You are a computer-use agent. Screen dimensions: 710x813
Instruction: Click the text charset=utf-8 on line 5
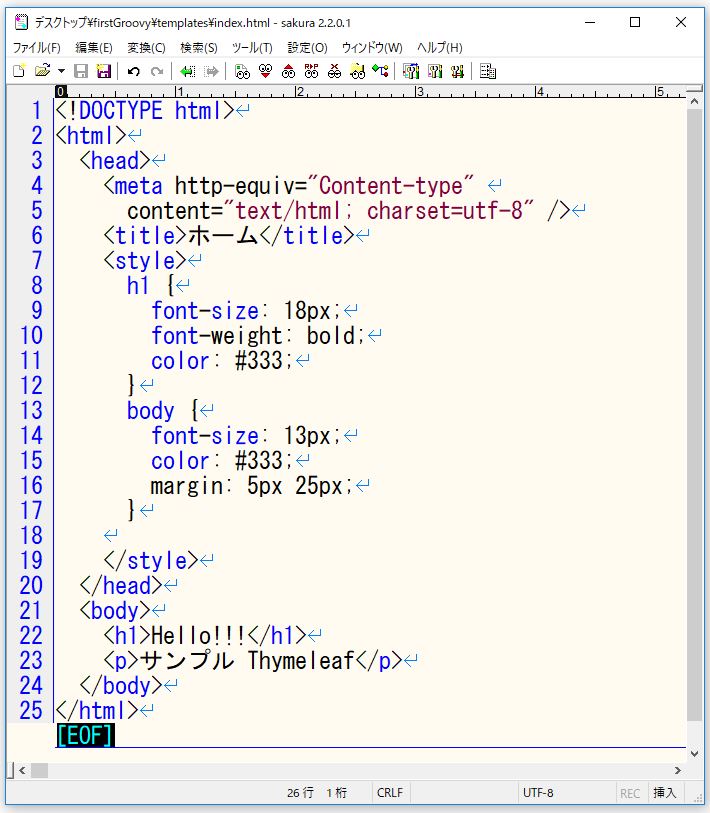[x=445, y=211]
